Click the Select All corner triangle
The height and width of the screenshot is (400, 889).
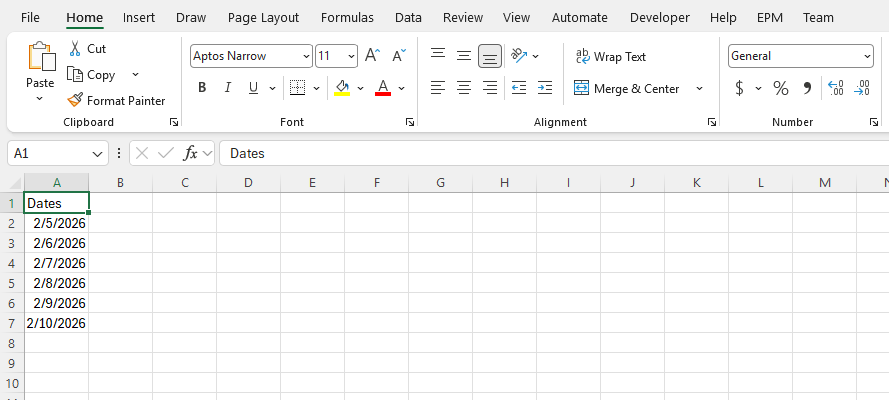(15, 183)
